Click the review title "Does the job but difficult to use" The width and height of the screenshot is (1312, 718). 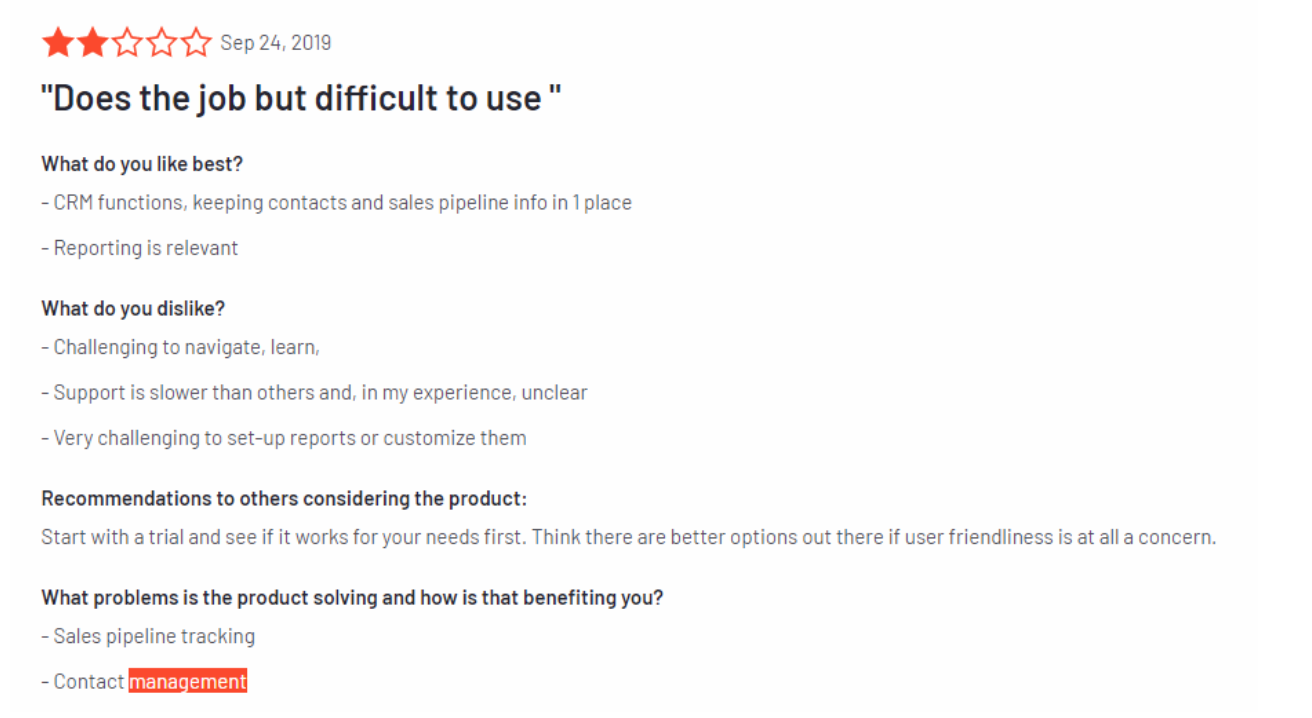301,98
